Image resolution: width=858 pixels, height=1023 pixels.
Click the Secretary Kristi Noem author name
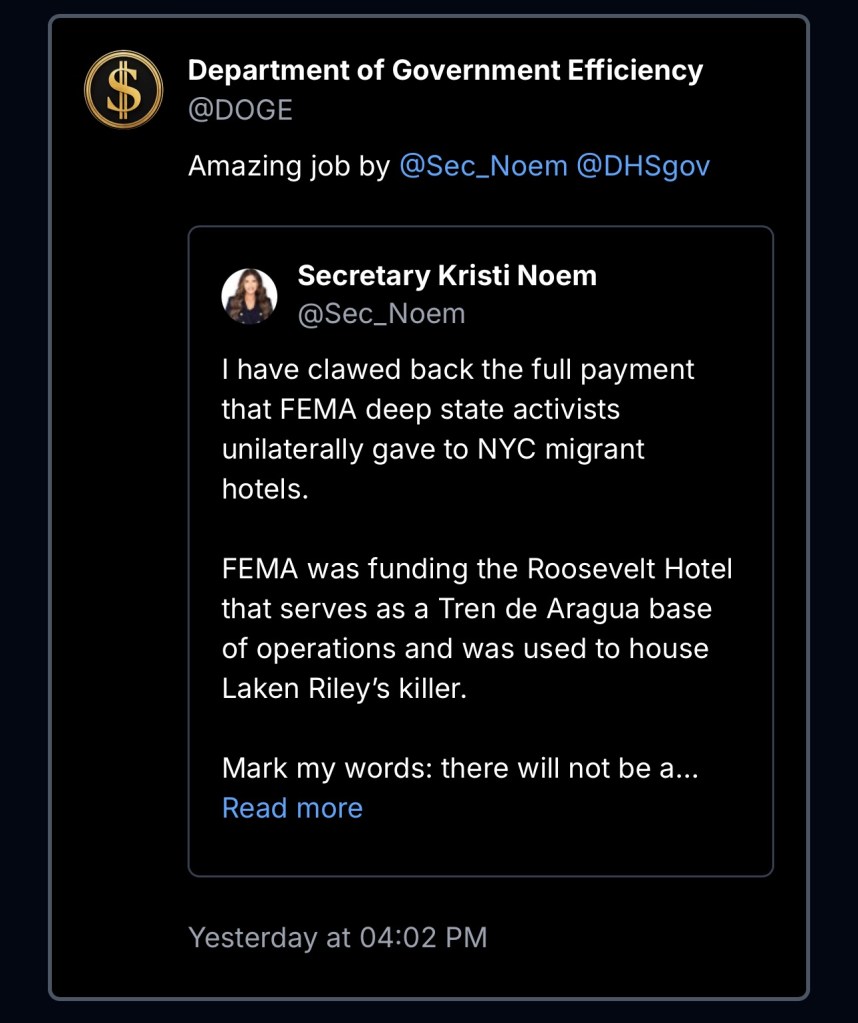(447, 276)
